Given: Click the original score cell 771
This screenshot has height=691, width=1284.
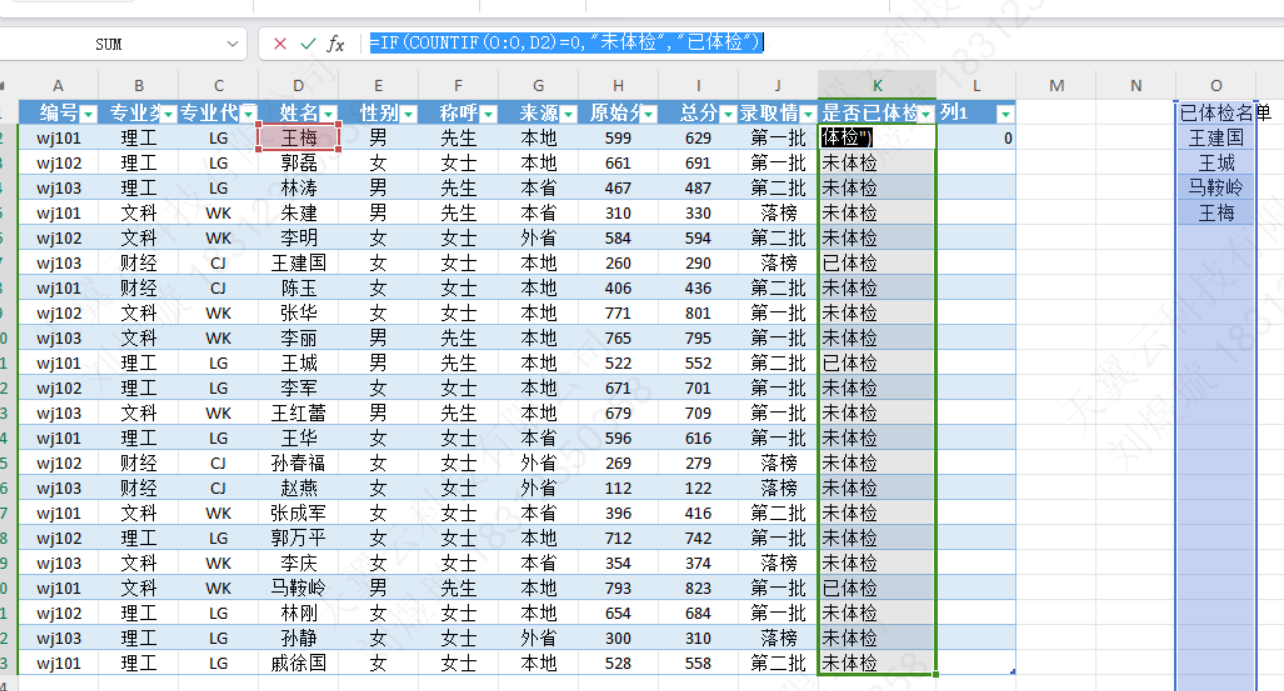Looking at the screenshot, I should [618, 313].
